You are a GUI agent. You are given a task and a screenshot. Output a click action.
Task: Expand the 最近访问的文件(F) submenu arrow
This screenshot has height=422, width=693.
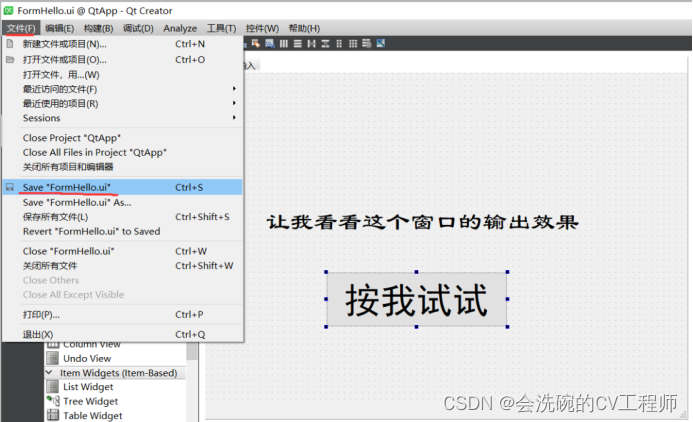point(234,89)
